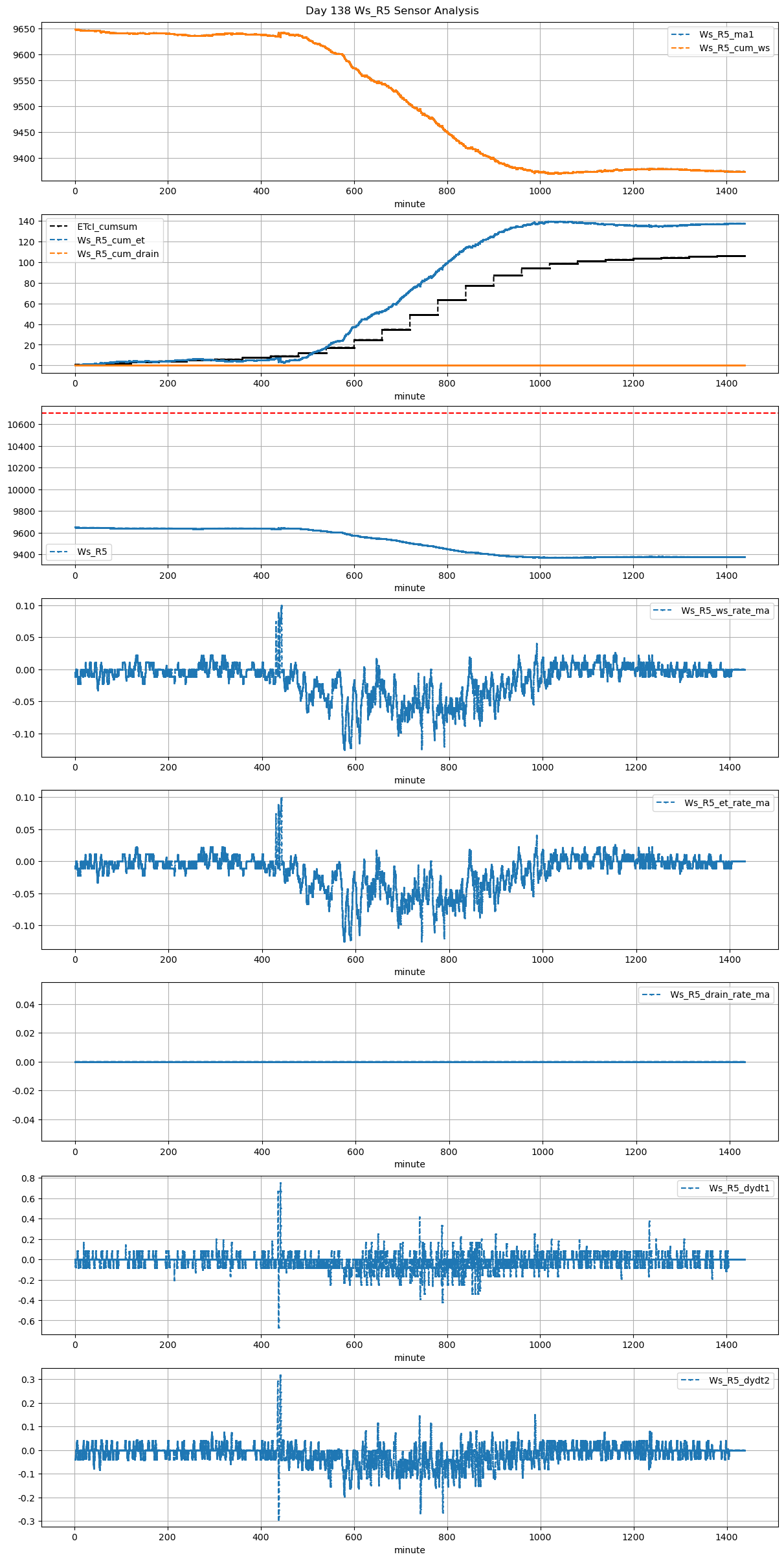Image resolution: width=784 pixels, height=1561 pixels.
Task: Click the Ws_R5 legend in third plot
Action: tap(92, 552)
